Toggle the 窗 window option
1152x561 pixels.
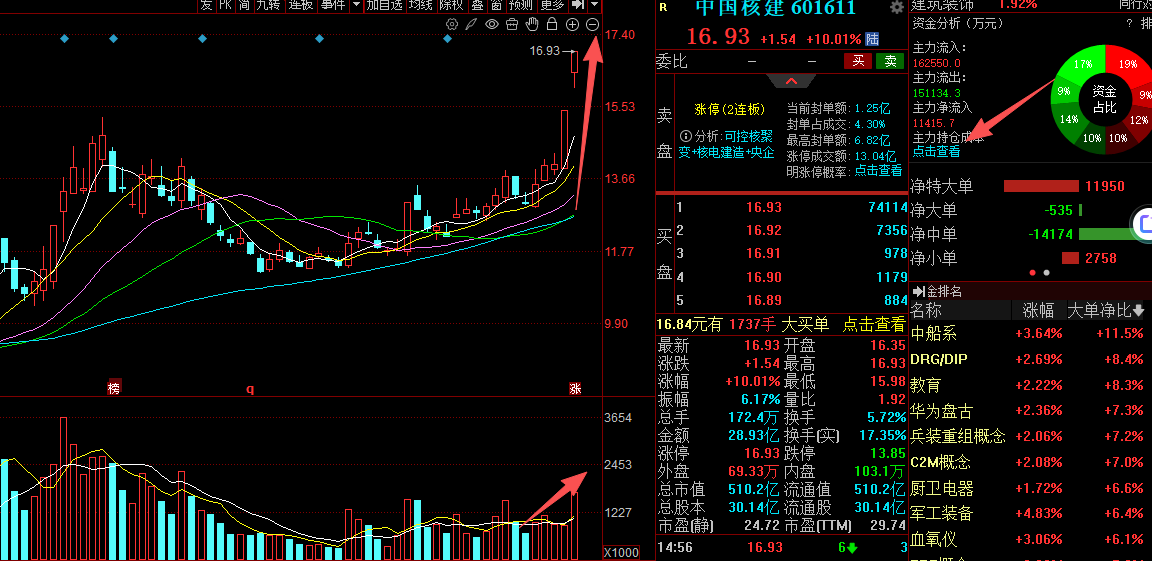point(497,5)
